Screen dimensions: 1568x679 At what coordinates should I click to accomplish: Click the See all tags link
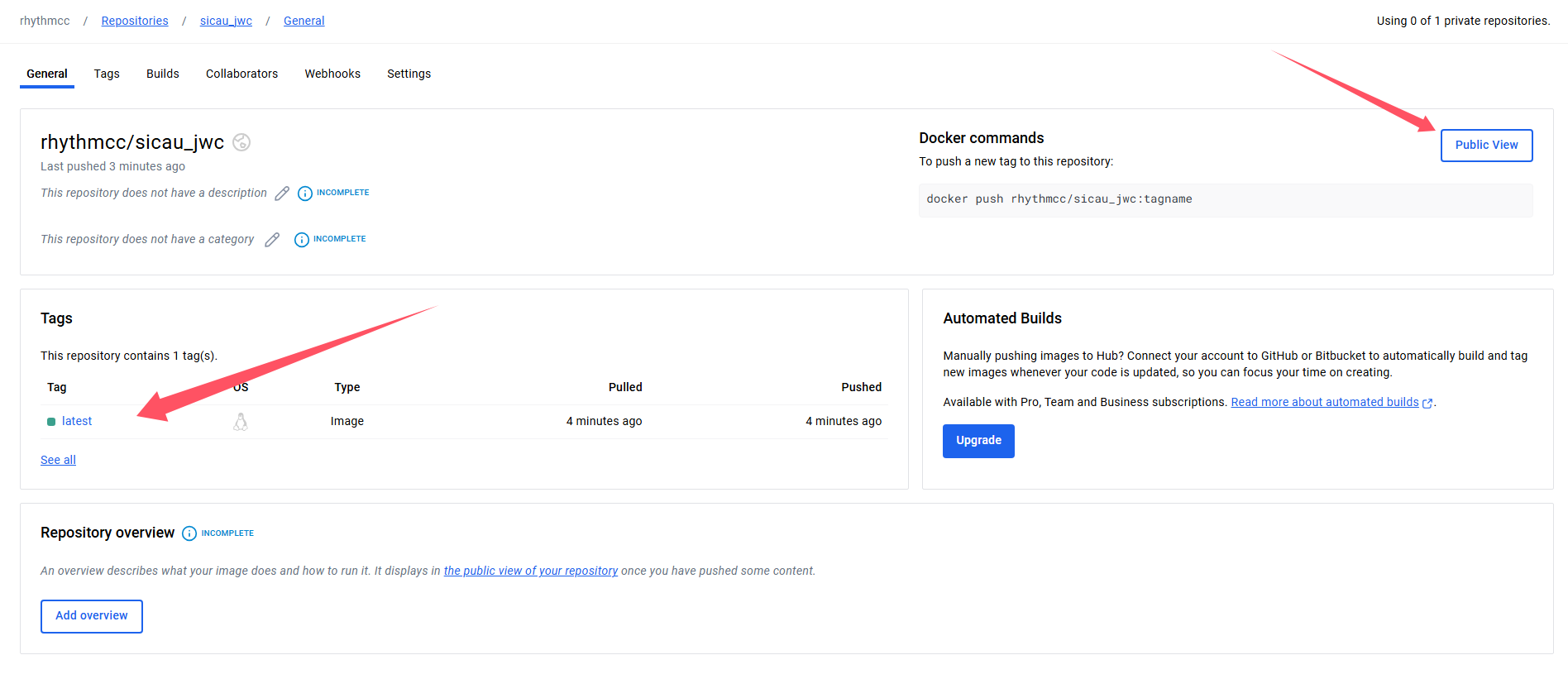coord(58,460)
